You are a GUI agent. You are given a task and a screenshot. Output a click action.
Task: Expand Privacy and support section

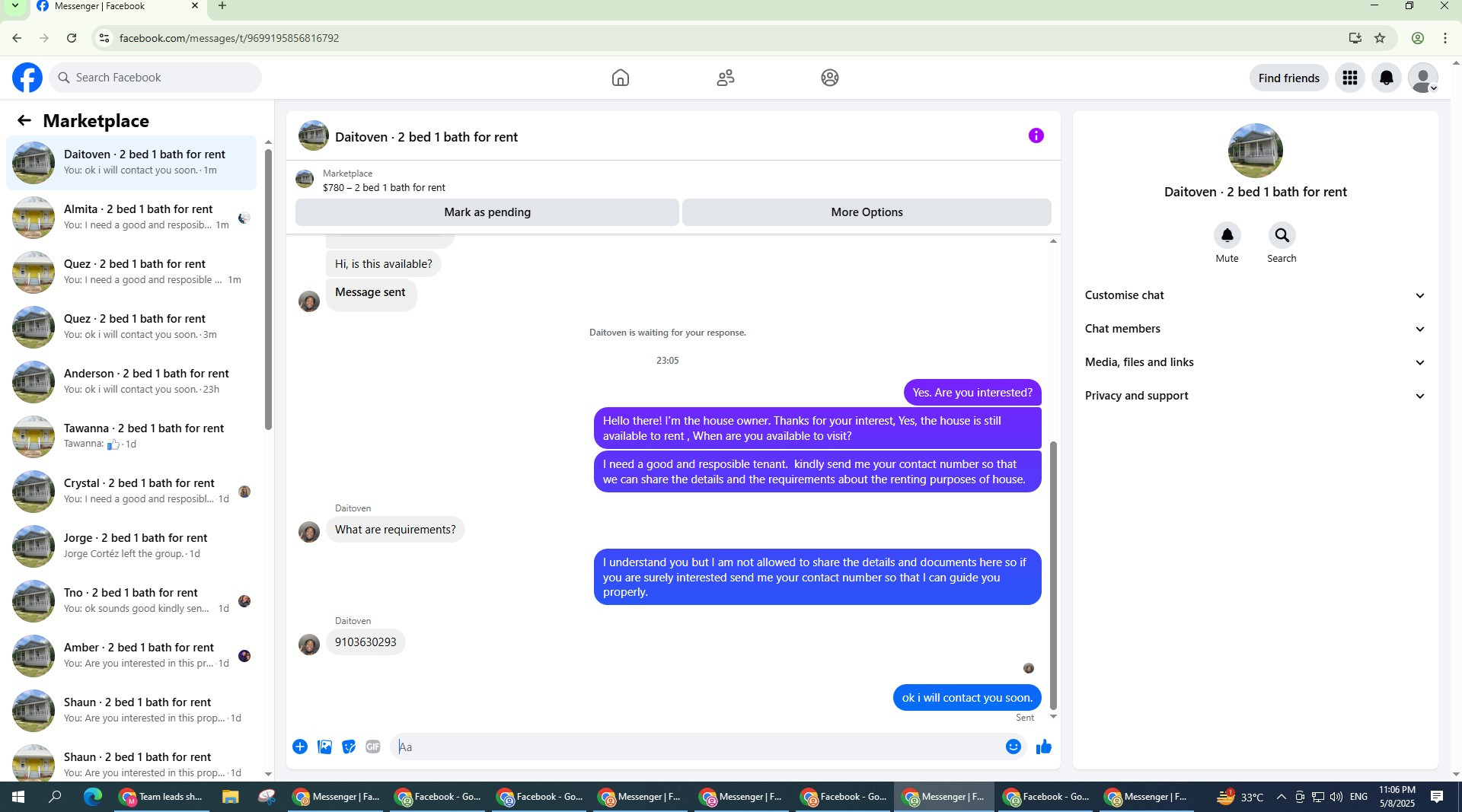click(x=1255, y=396)
